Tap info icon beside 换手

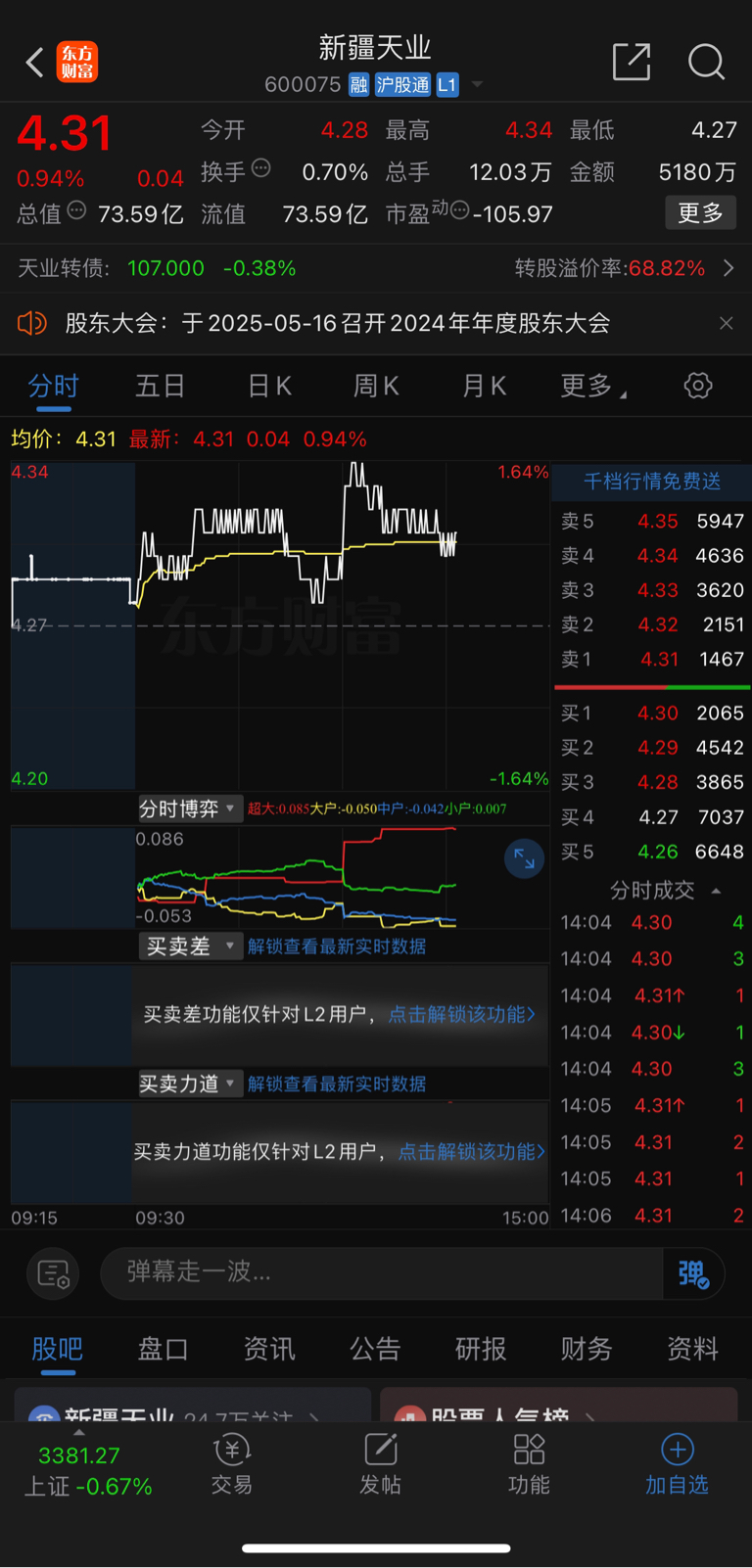pyautogui.click(x=261, y=168)
